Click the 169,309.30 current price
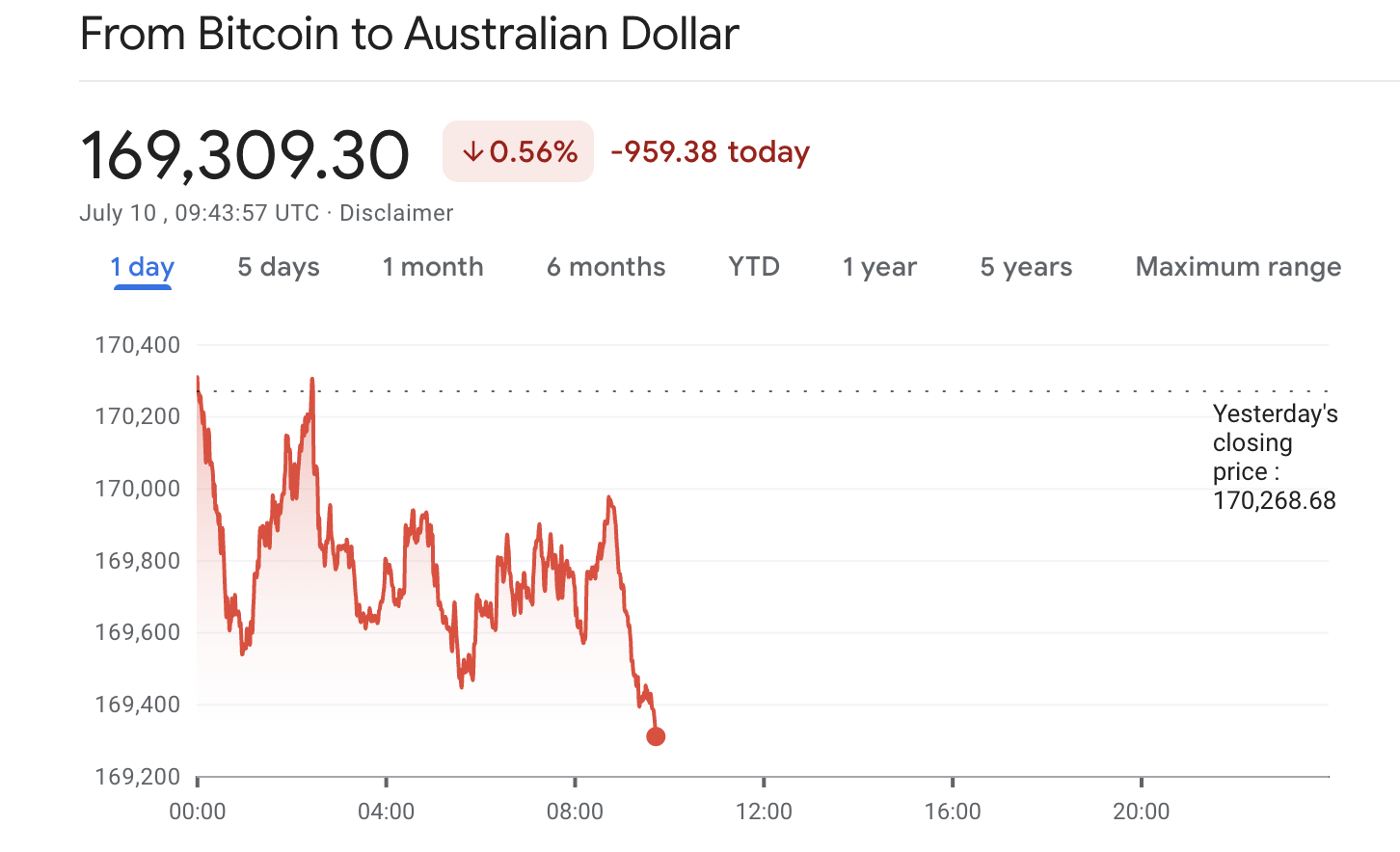The width and height of the screenshot is (1400, 852). coord(245,154)
